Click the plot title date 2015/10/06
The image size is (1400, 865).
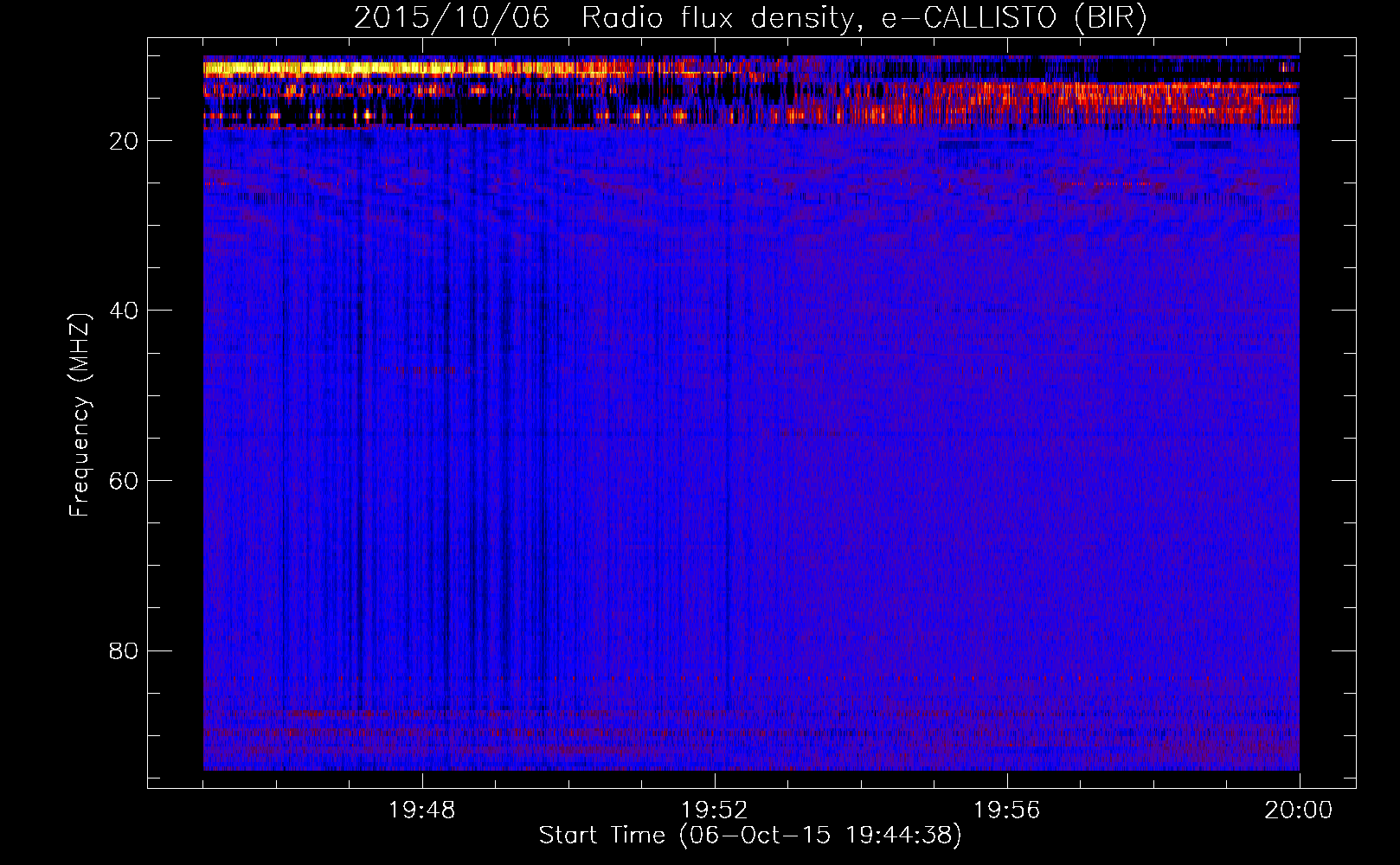coord(451,18)
